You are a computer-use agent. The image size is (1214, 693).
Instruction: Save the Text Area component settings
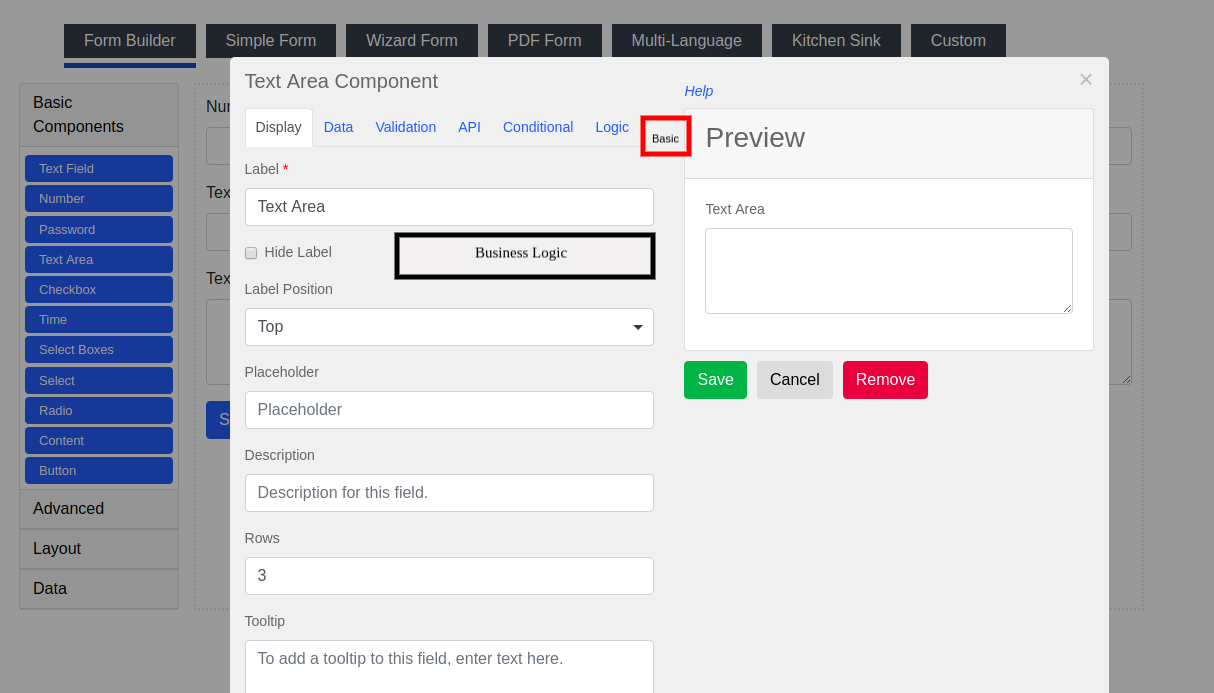coord(715,380)
